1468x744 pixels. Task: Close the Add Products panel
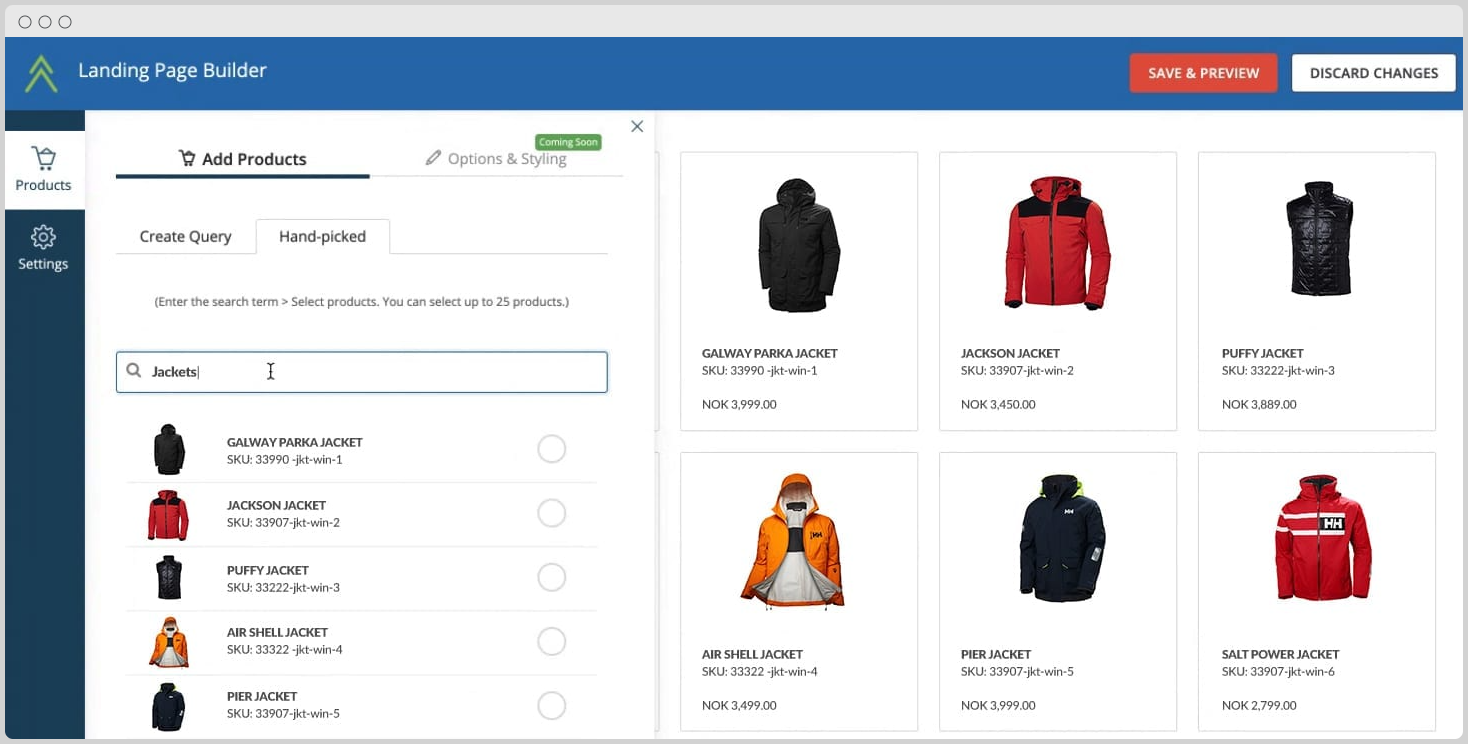click(x=637, y=126)
